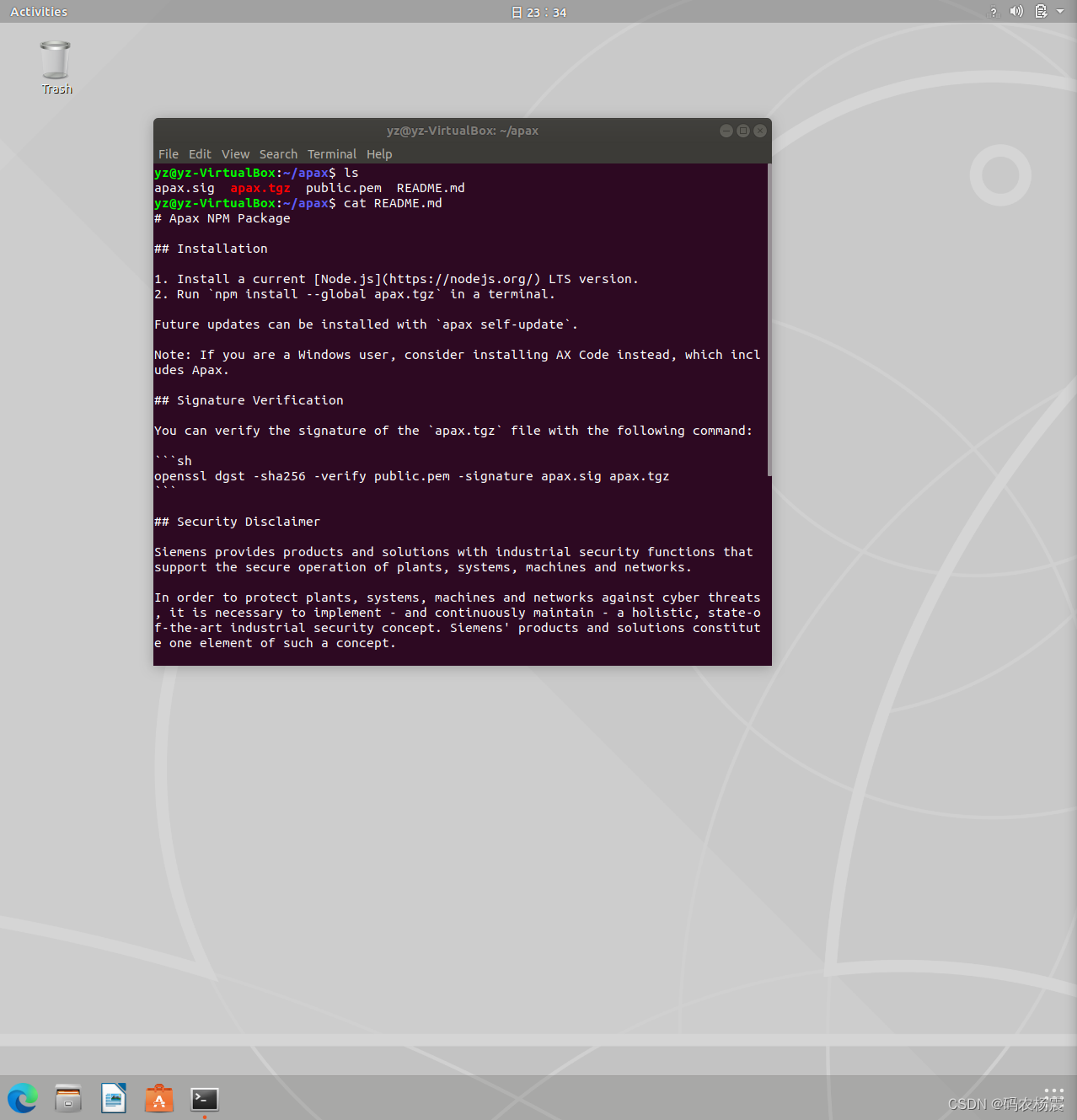1077x1120 pixels.
Task: Click the red apax.tgz filename
Action: pyautogui.click(x=260, y=188)
